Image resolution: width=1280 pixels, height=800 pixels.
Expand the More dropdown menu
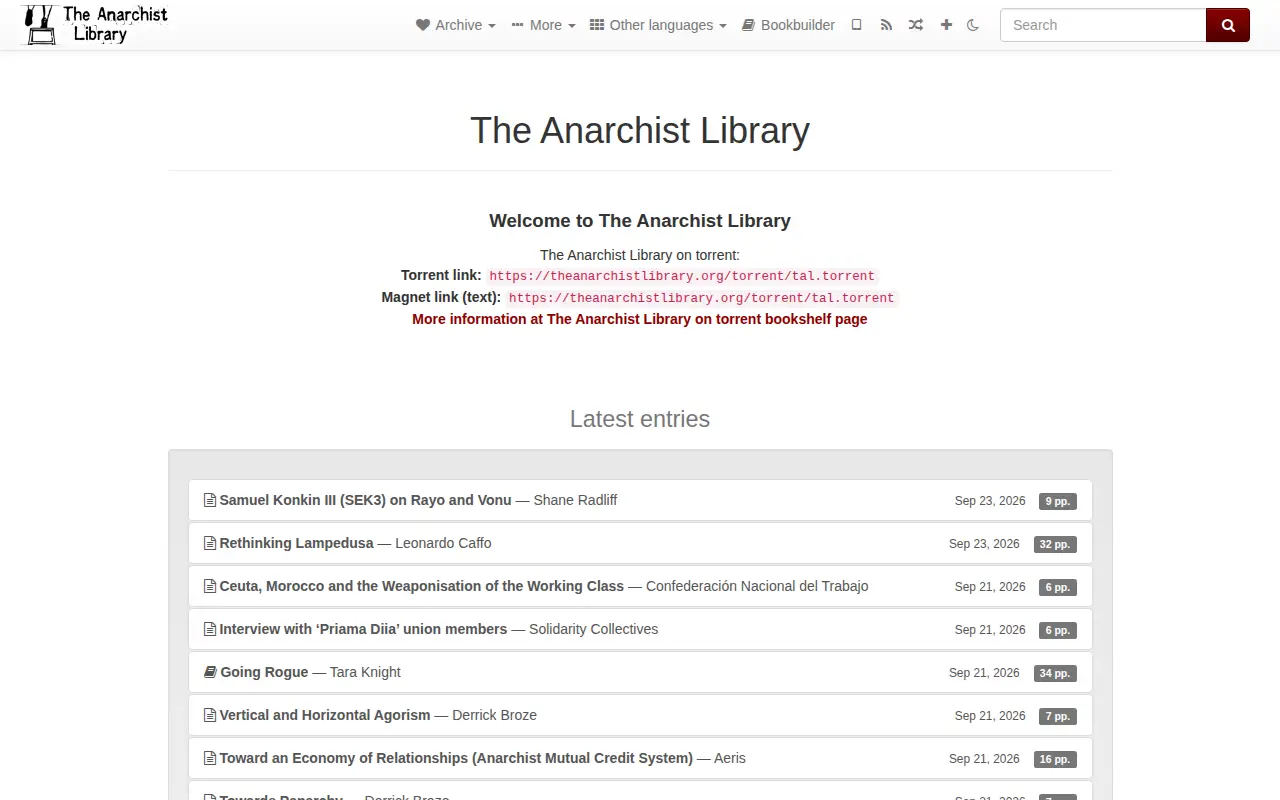click(x=543, y=25)
